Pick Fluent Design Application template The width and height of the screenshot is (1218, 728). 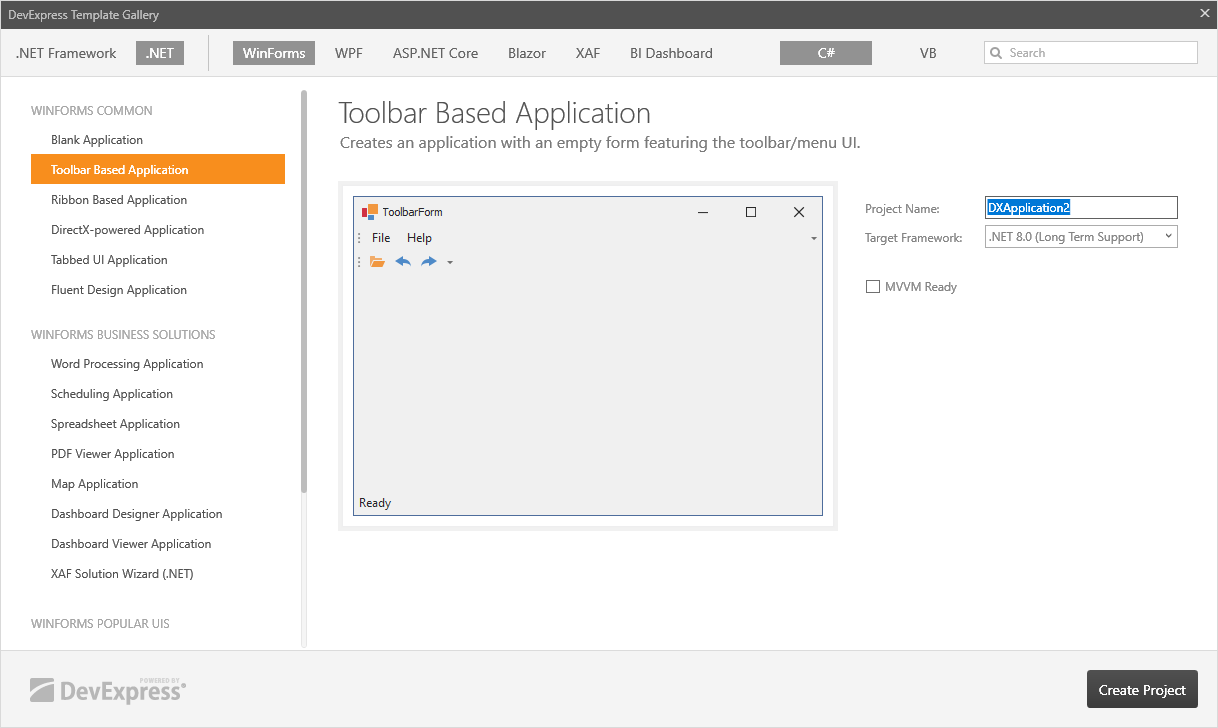(158, 290)
